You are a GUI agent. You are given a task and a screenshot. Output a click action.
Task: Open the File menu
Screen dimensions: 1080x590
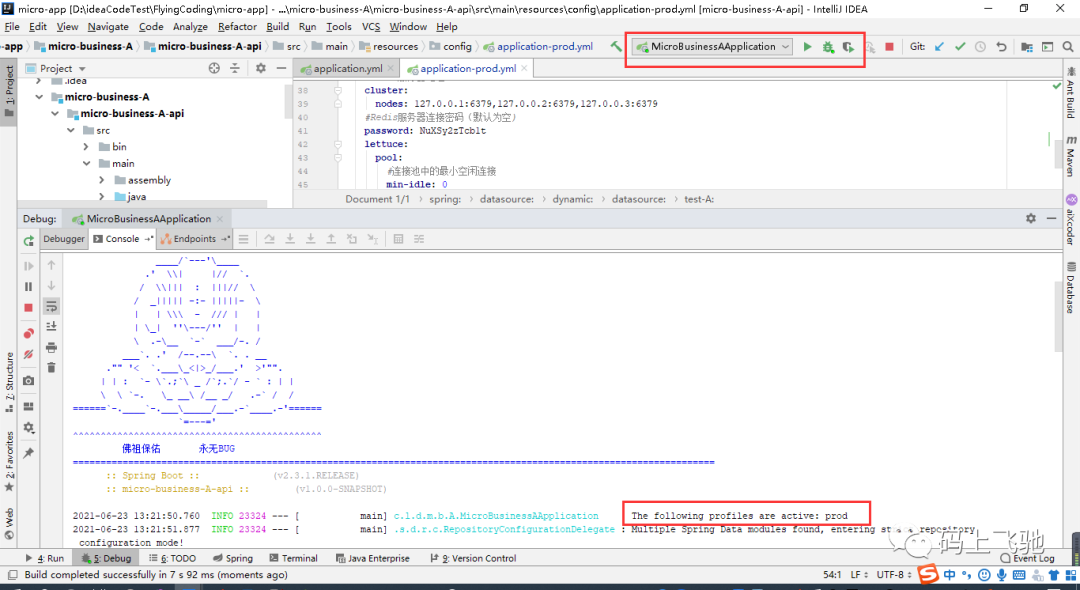click(x=12, y=26)
